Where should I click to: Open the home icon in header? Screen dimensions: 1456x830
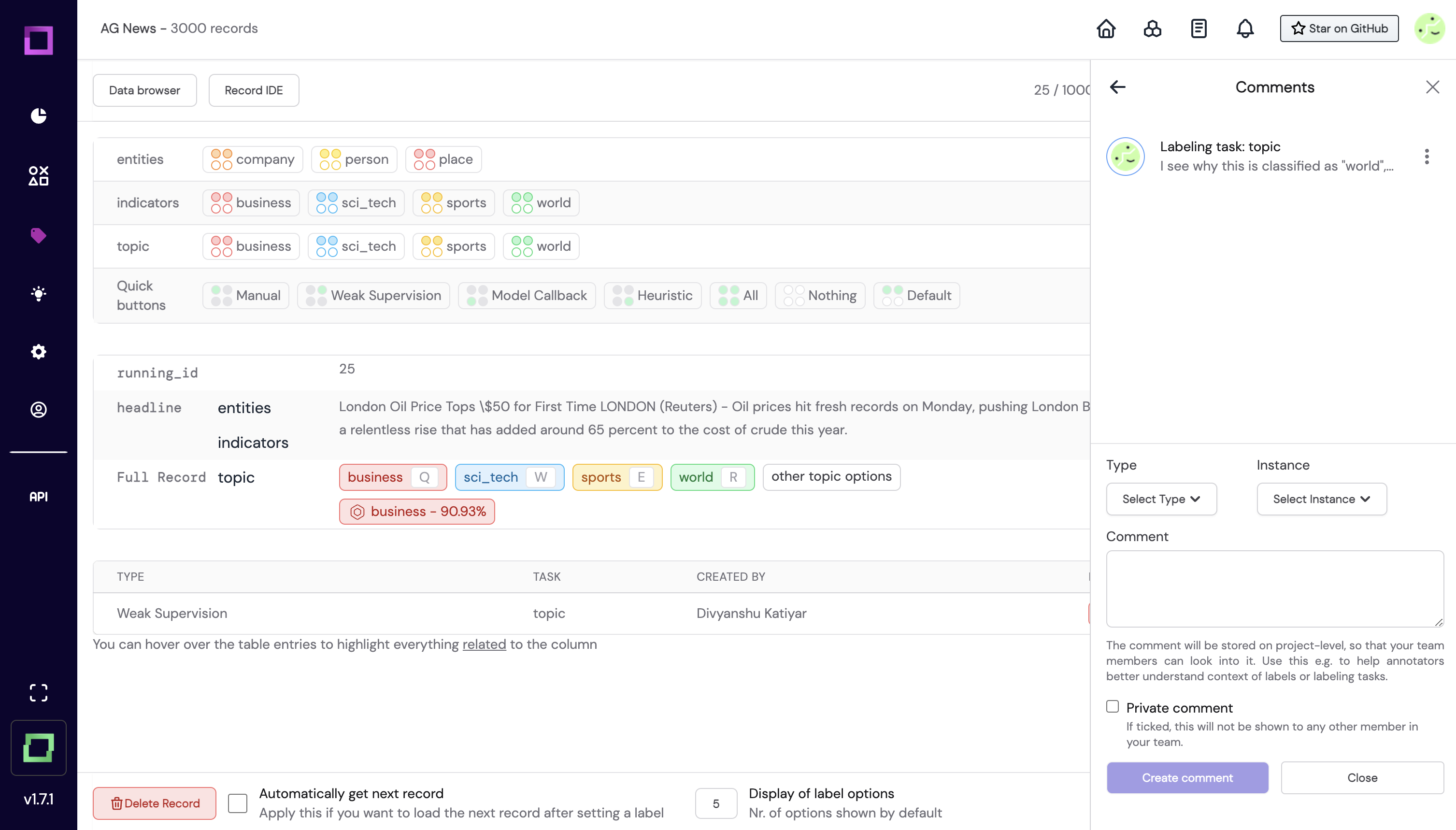tap(1106, 29)
